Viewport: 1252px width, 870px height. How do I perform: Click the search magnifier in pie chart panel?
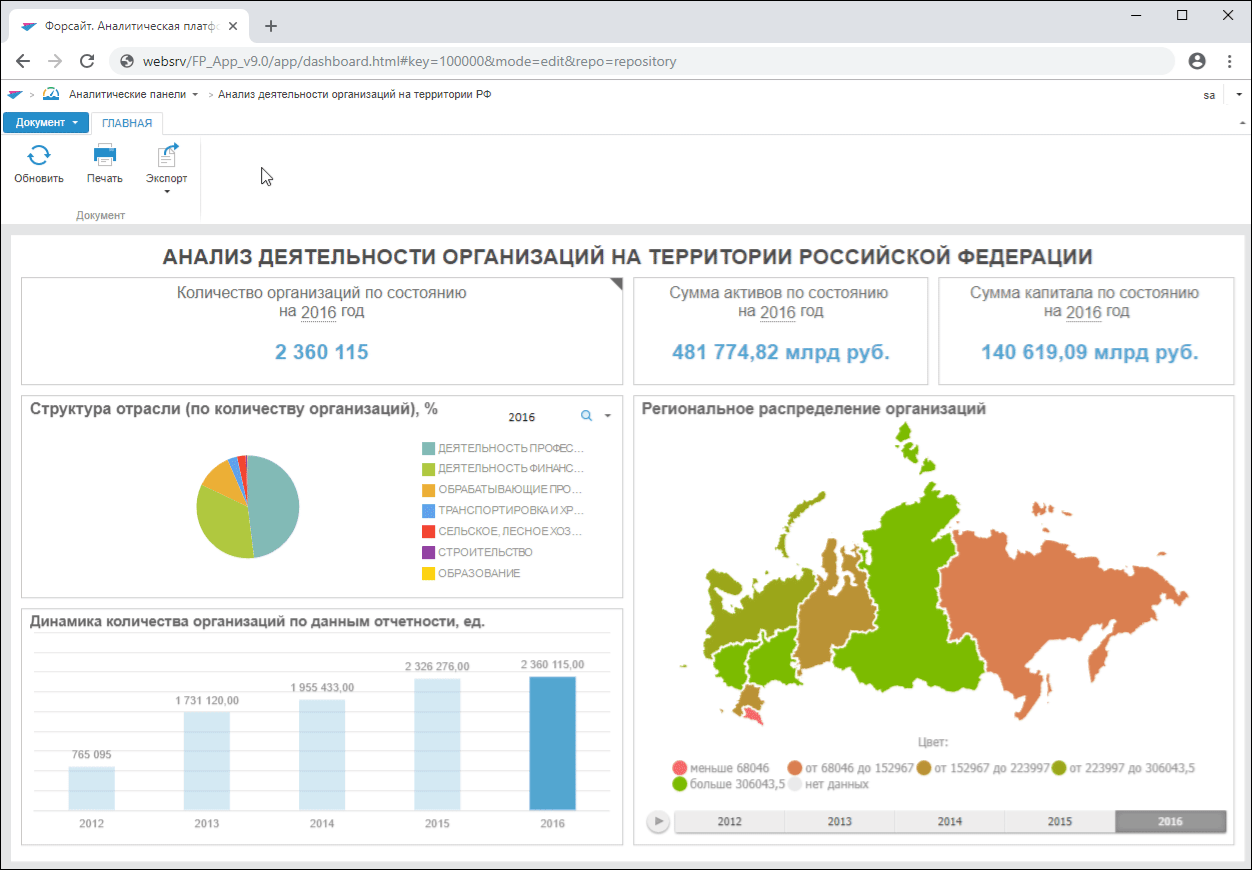587,416
